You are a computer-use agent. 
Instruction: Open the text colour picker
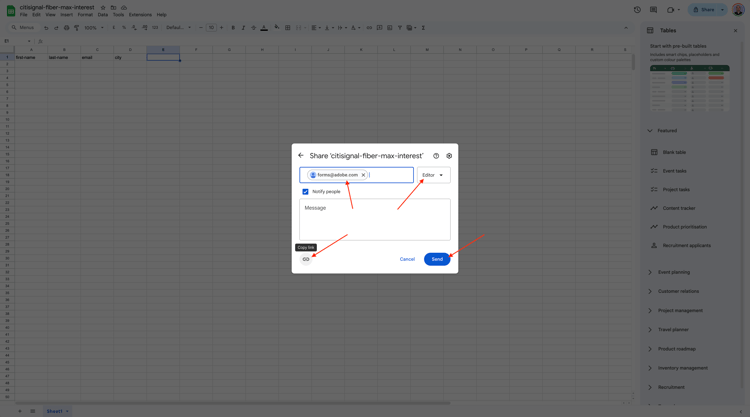(264, 28)
